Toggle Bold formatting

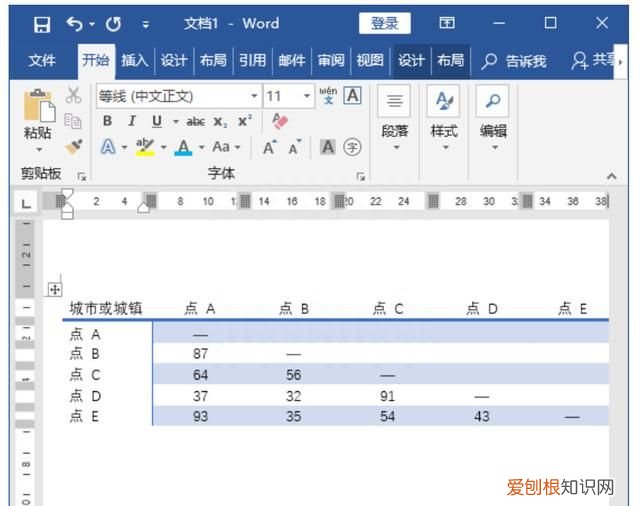point(107,121)
